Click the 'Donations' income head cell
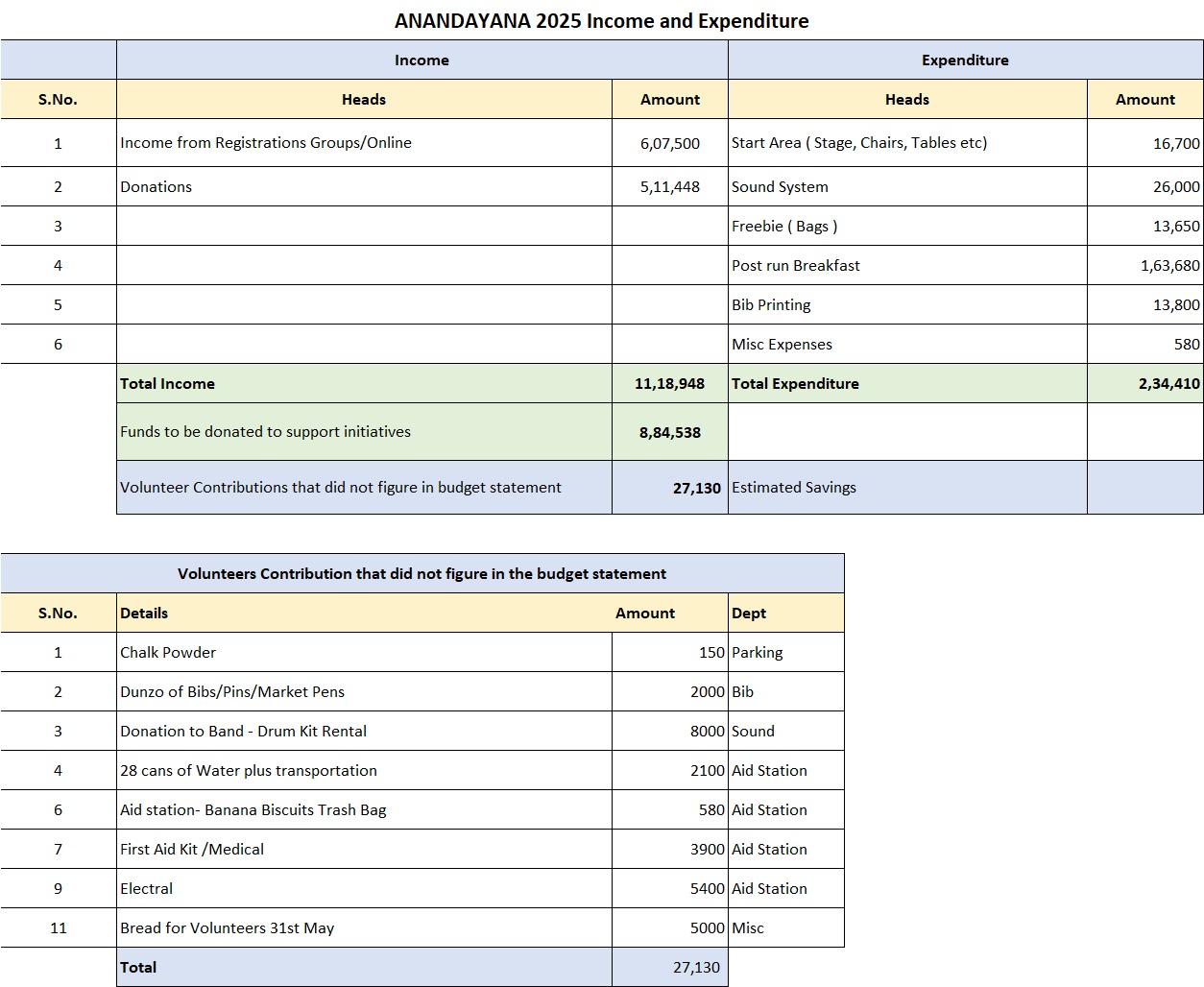Screen dimensions: 1204x987 [x=364, y=186]
